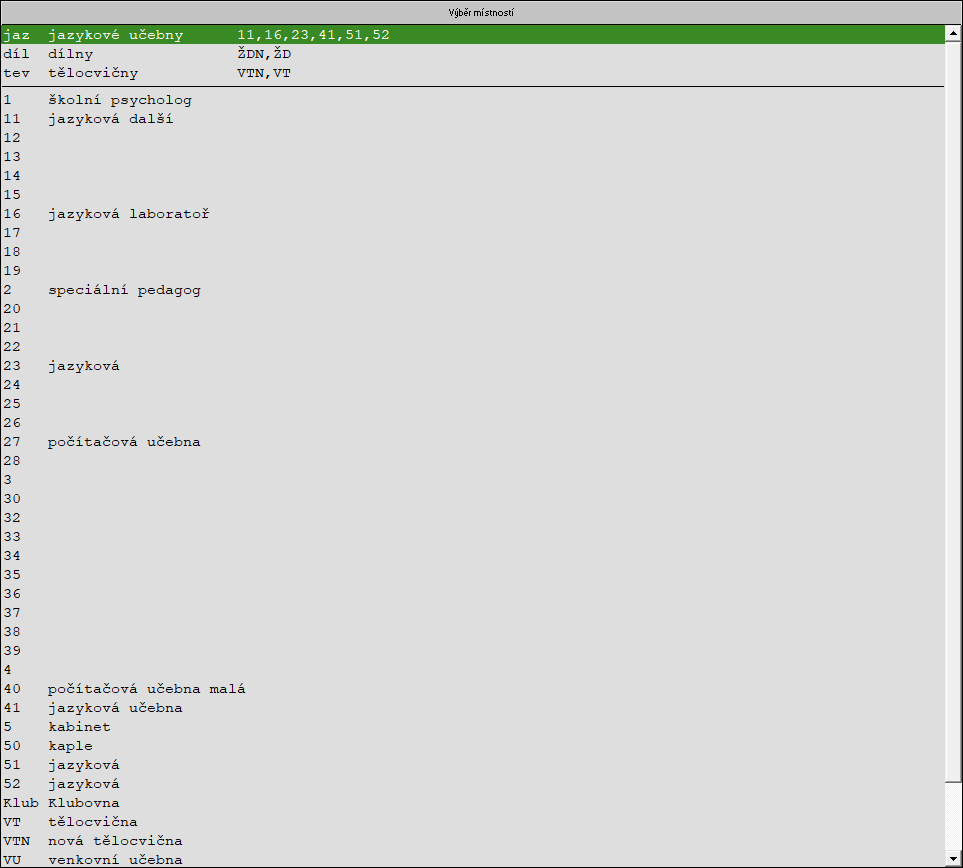Choose room 2 'speciální pedagog'
This screenshot has width=963, height=868.
(x=124, y=290)
